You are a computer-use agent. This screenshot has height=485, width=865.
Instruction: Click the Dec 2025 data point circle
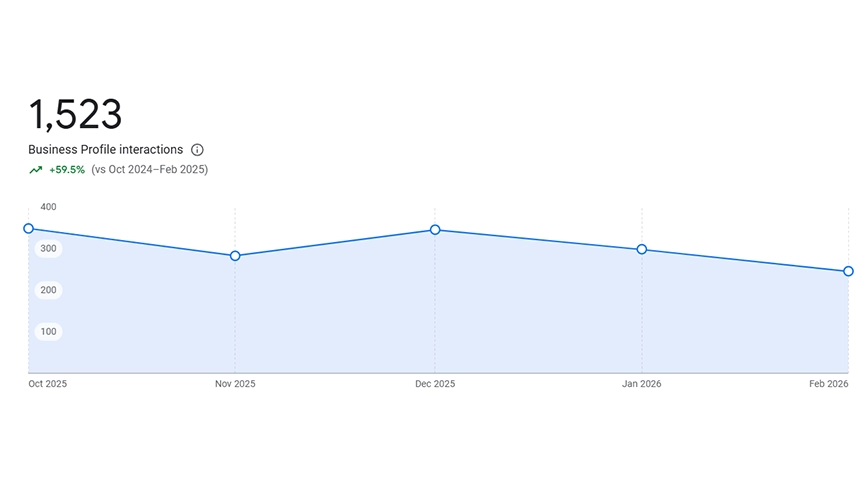(435, 230)
